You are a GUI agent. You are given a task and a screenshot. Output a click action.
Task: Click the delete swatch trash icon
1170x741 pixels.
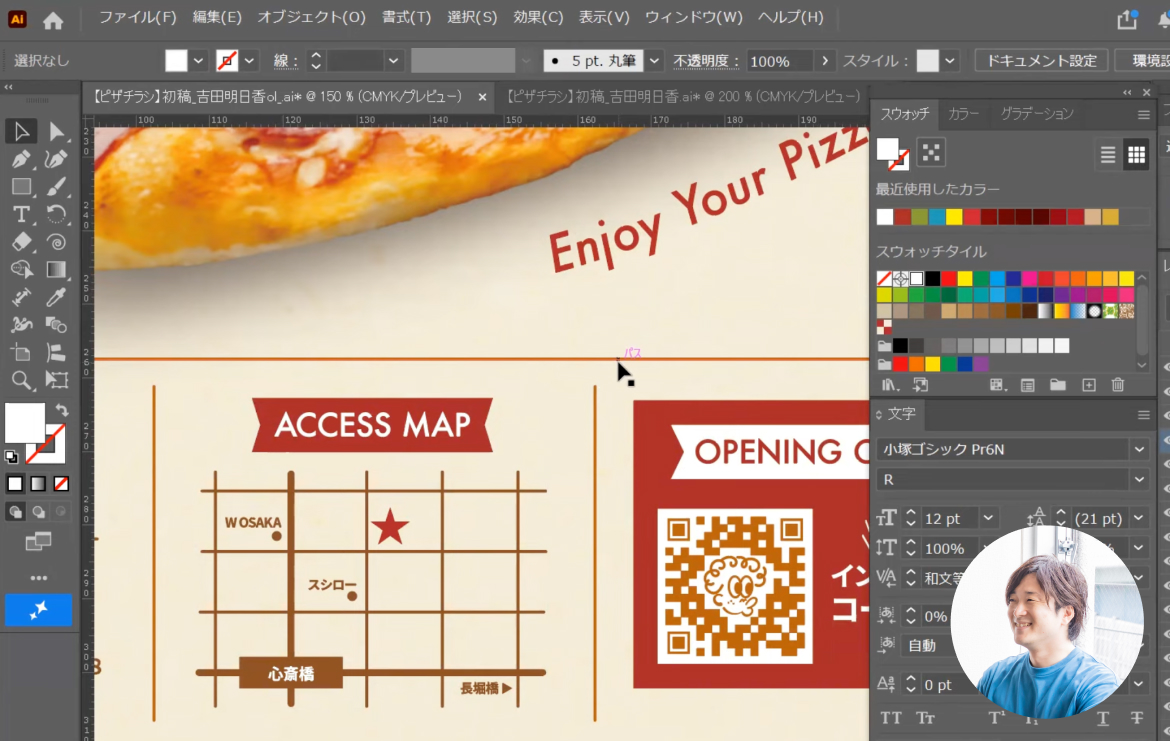[1117, 385]
